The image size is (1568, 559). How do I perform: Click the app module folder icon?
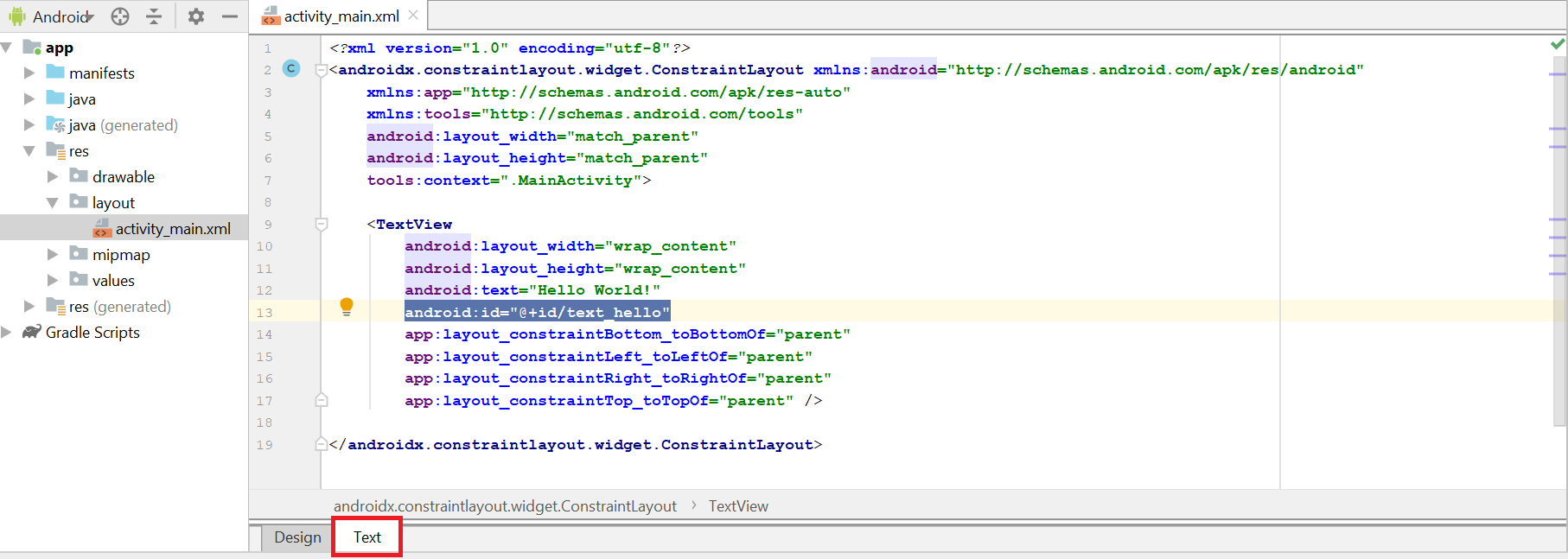(32, 47)
